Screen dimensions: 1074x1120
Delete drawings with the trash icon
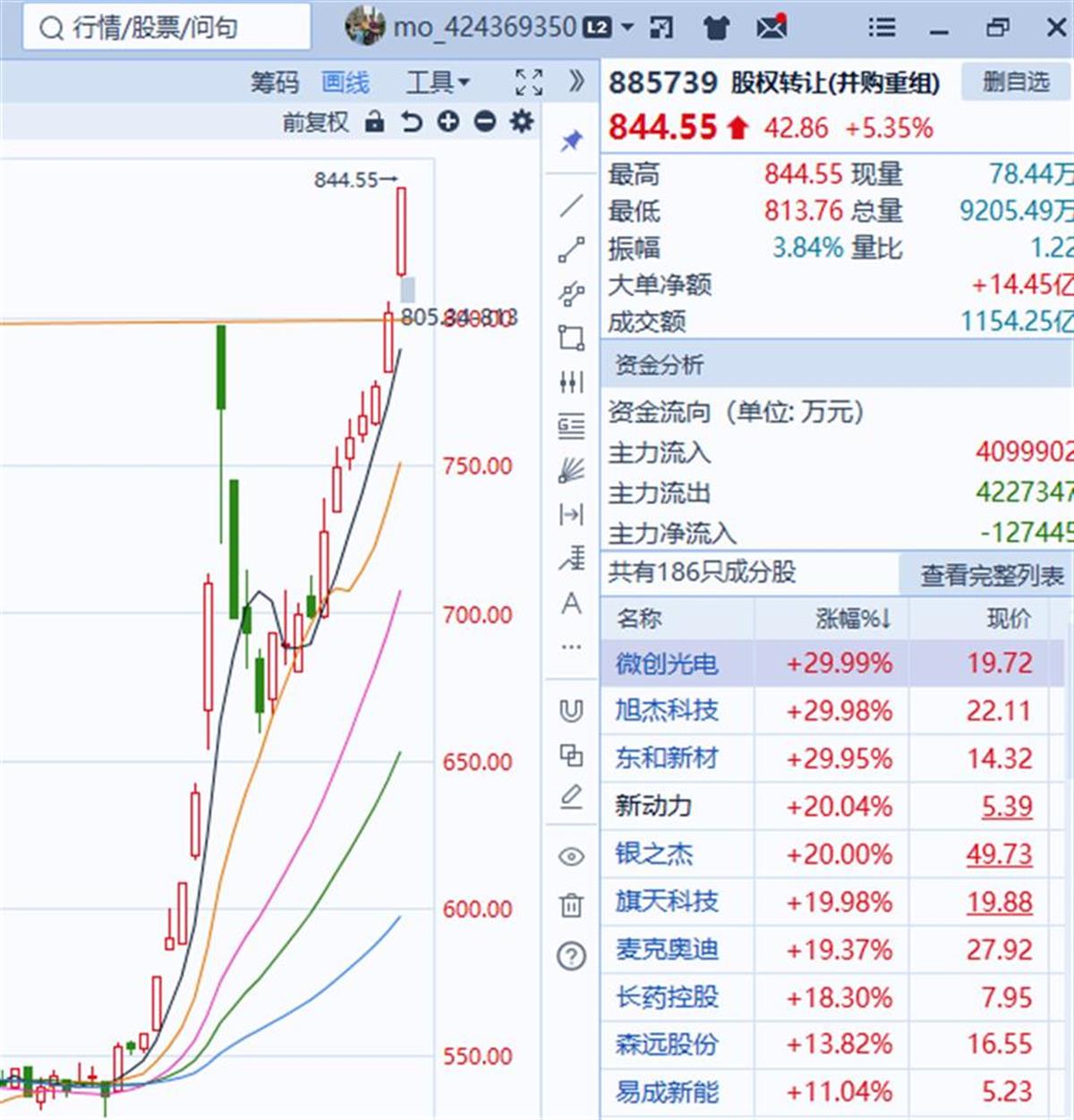point(571,905)
